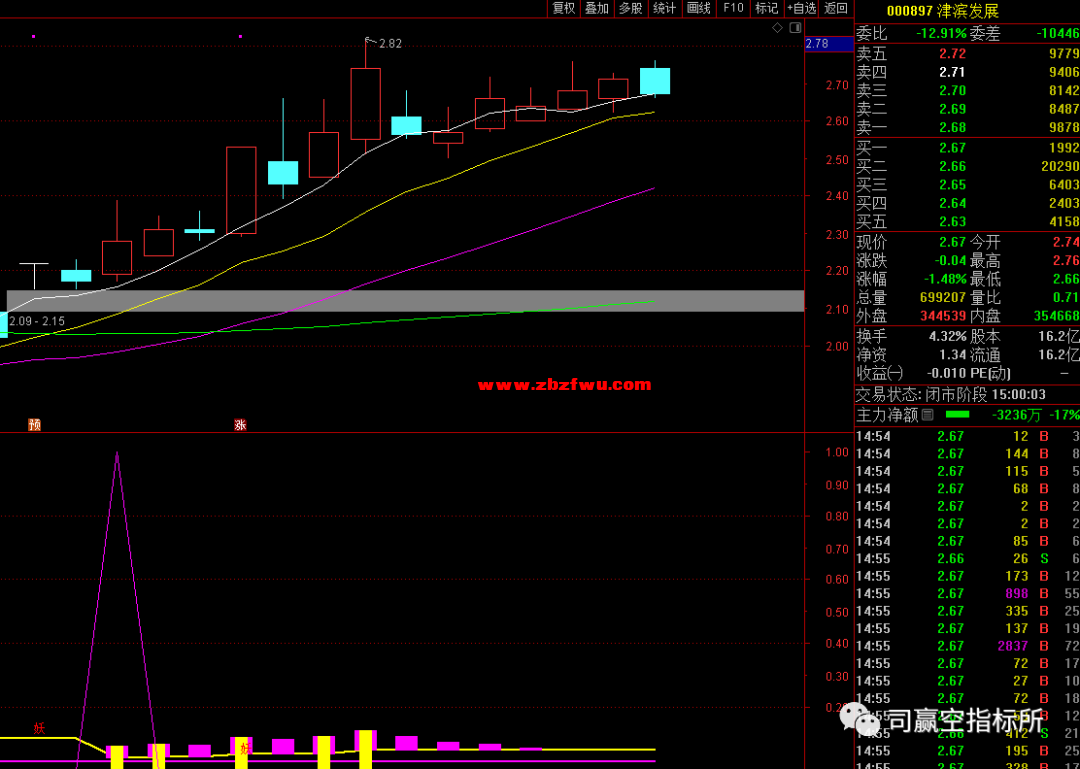Open the 主力净额 detail list icon

coord(927,415)
